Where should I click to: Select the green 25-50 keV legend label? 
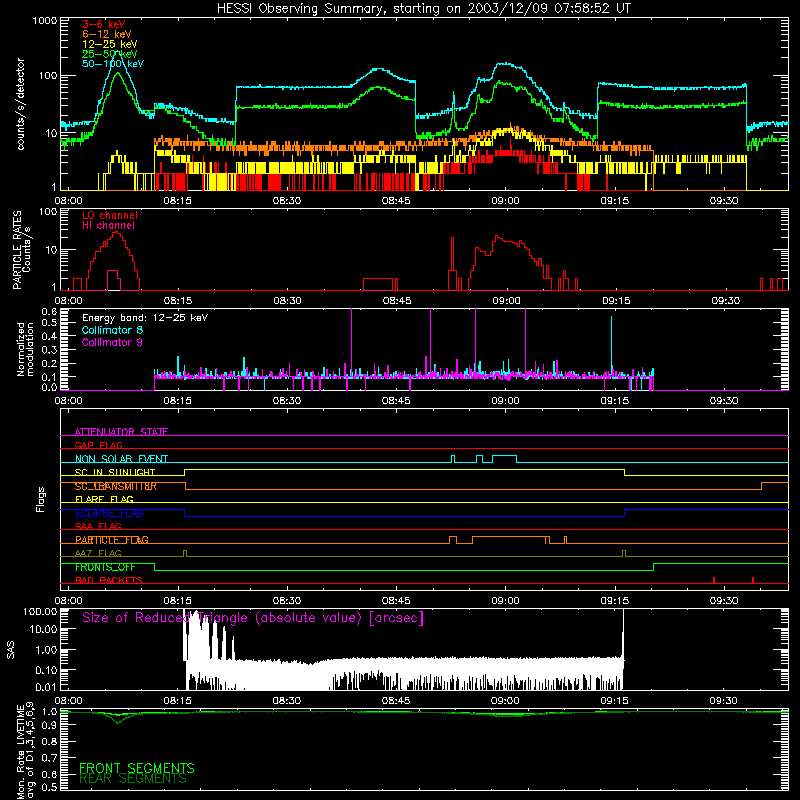point(110,54)
